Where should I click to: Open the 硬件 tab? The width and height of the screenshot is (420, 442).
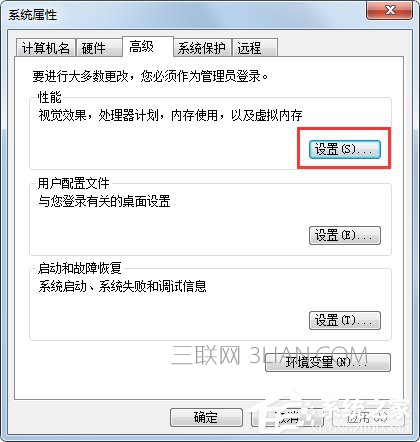point(98,48)
